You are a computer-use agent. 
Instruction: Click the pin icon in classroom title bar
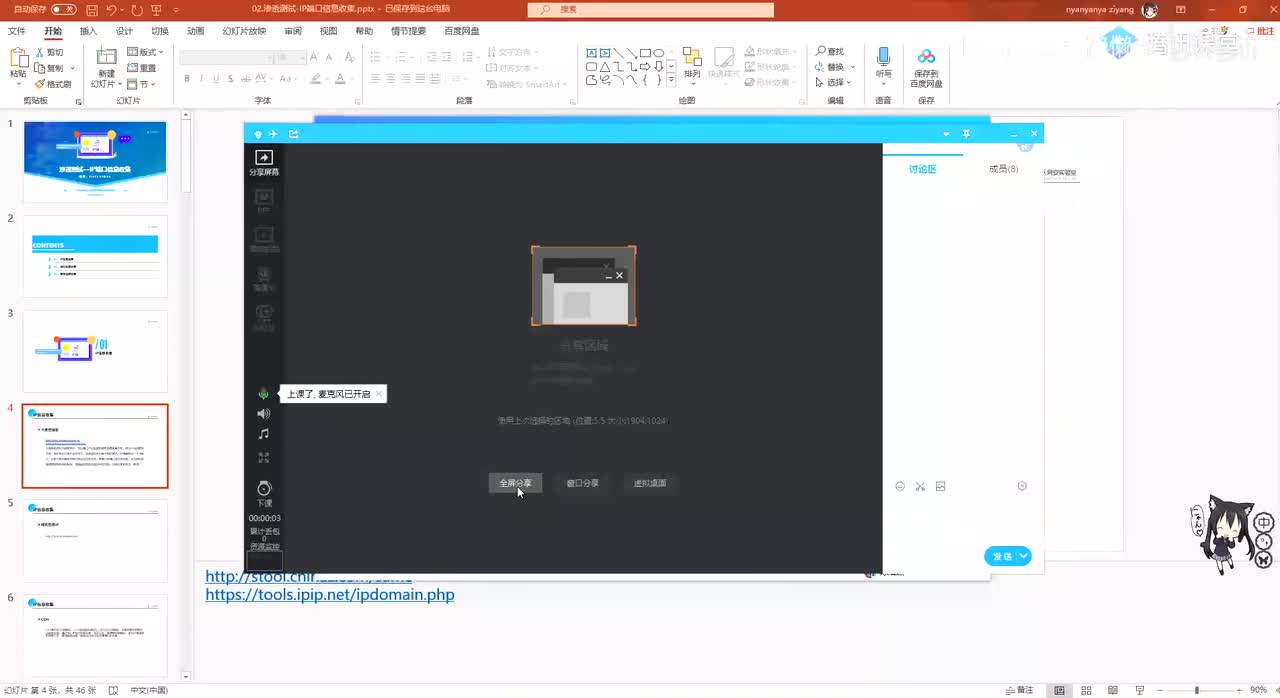[967, 134]
